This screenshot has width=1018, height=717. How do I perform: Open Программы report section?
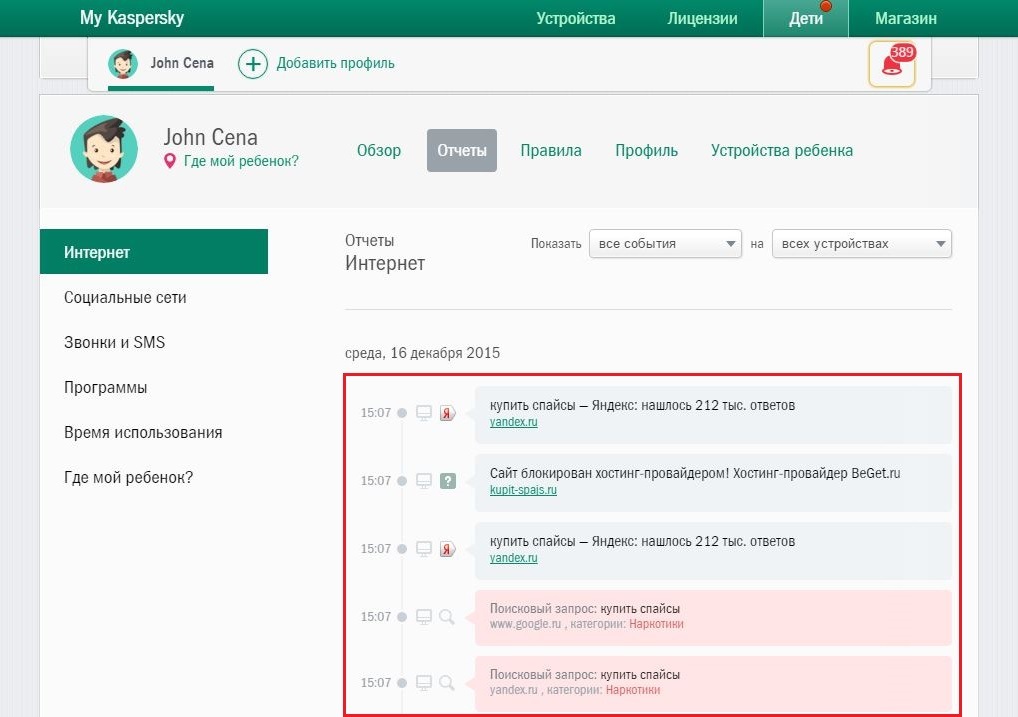tap(105, 388)
